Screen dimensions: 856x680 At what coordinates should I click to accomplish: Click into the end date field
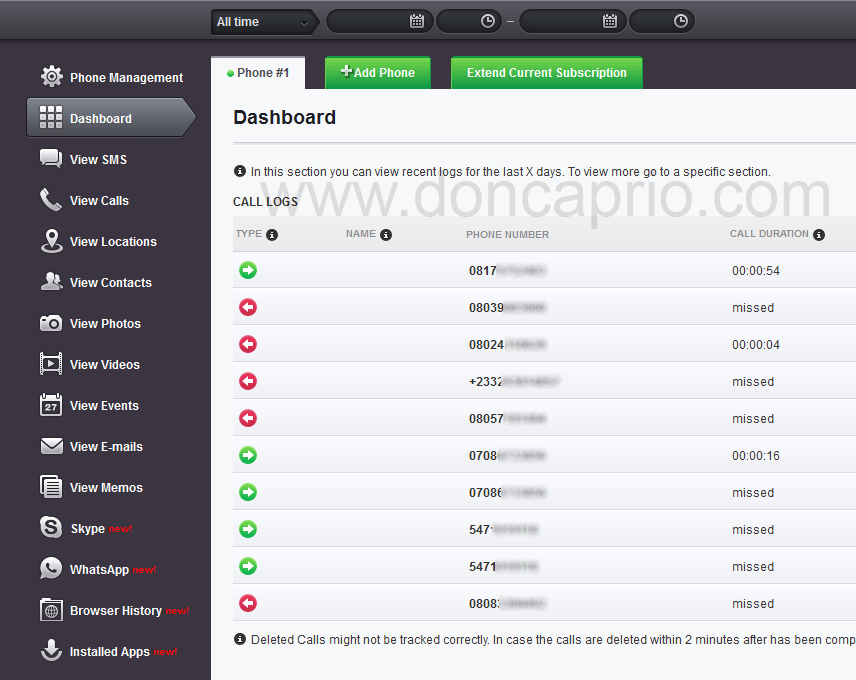[573, 21]
